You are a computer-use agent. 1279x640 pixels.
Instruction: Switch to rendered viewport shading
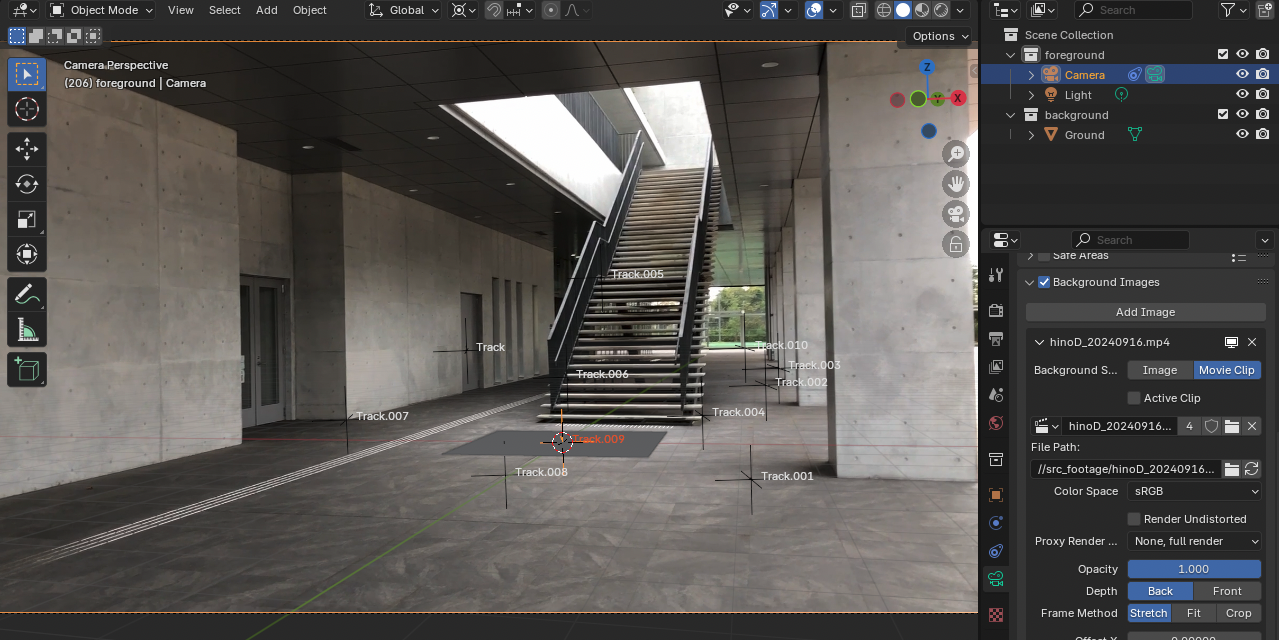[939, 10]
